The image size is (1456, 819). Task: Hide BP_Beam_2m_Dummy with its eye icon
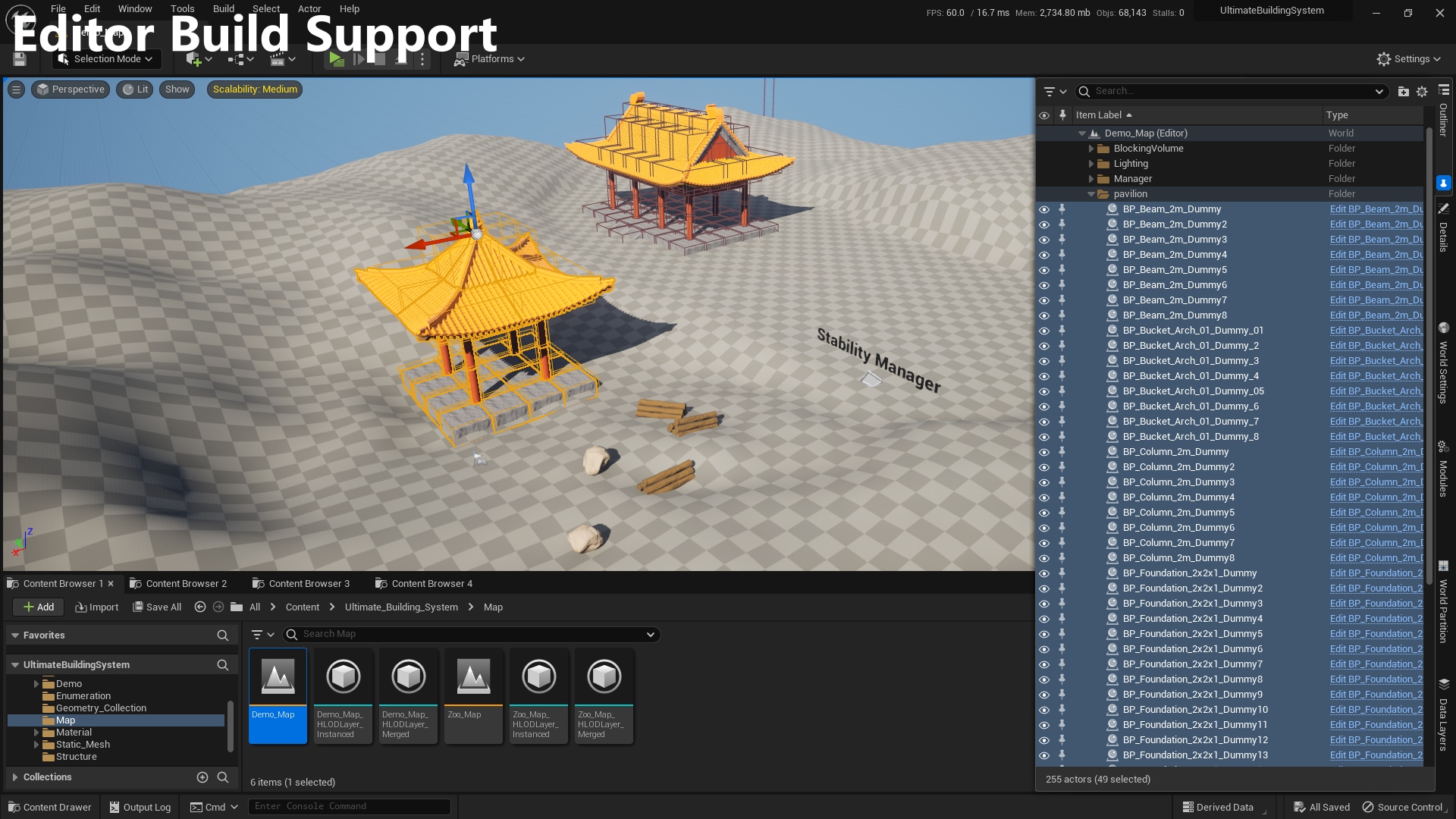1044,209
